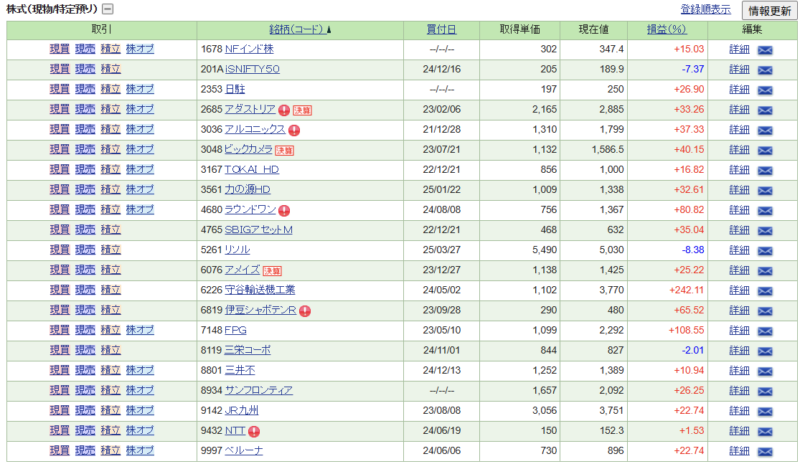Click mail icon in 日駐 row
Viewport: 800px width, 464px height.
pyautogui.click(x=765, y=90)
